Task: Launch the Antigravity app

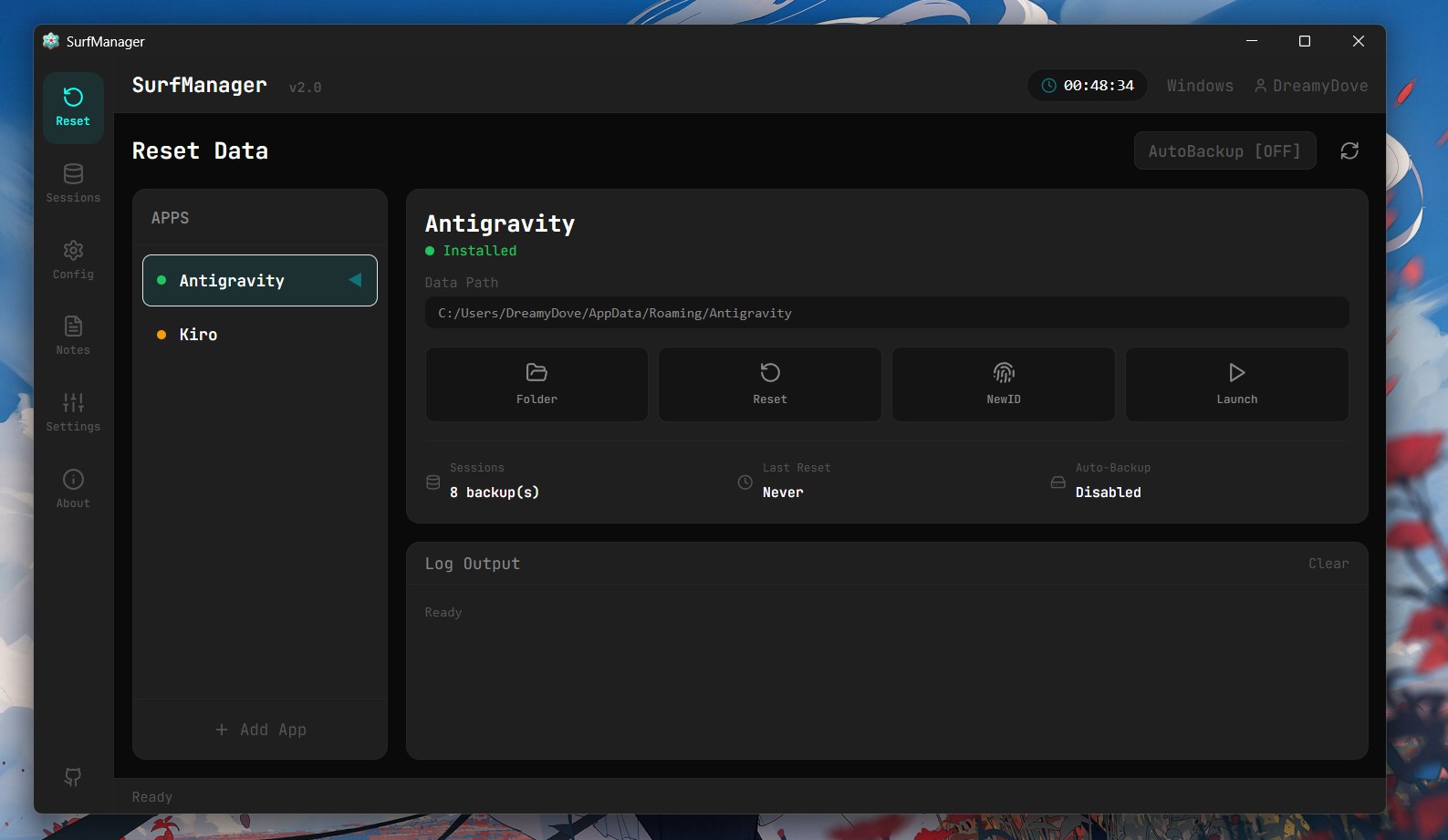Action: (1237, 384)
